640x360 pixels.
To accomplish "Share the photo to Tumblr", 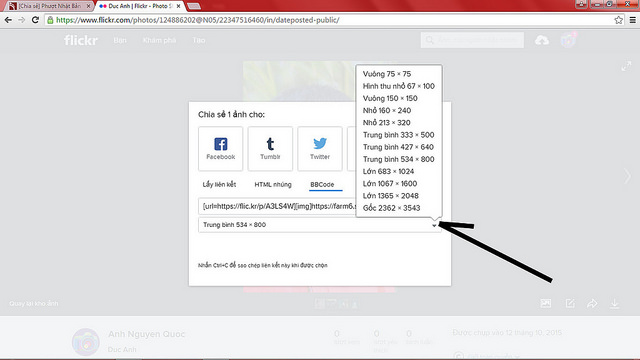I will [x=270, y=149].
